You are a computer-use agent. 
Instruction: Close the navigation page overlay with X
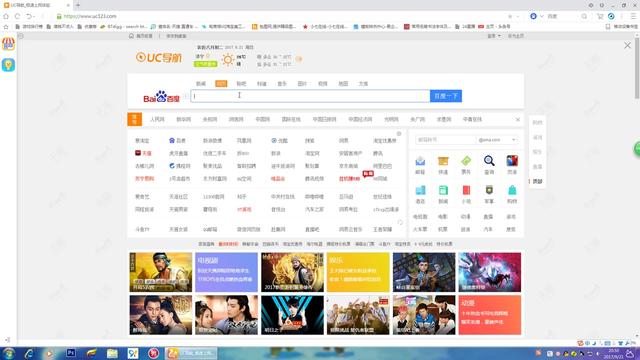pyautogui.click(x=627, y=46)
